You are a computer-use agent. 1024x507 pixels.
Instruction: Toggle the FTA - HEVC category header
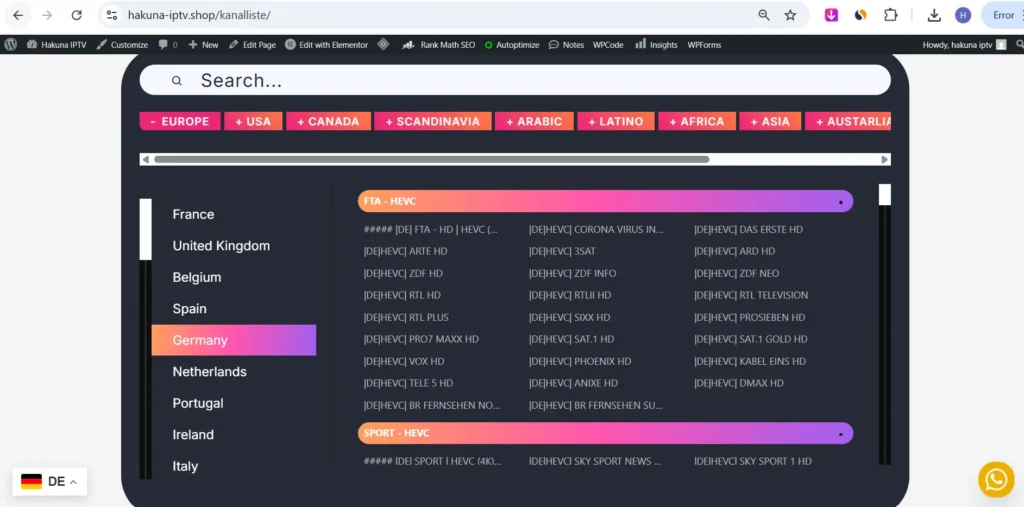(x=605, y=201)
